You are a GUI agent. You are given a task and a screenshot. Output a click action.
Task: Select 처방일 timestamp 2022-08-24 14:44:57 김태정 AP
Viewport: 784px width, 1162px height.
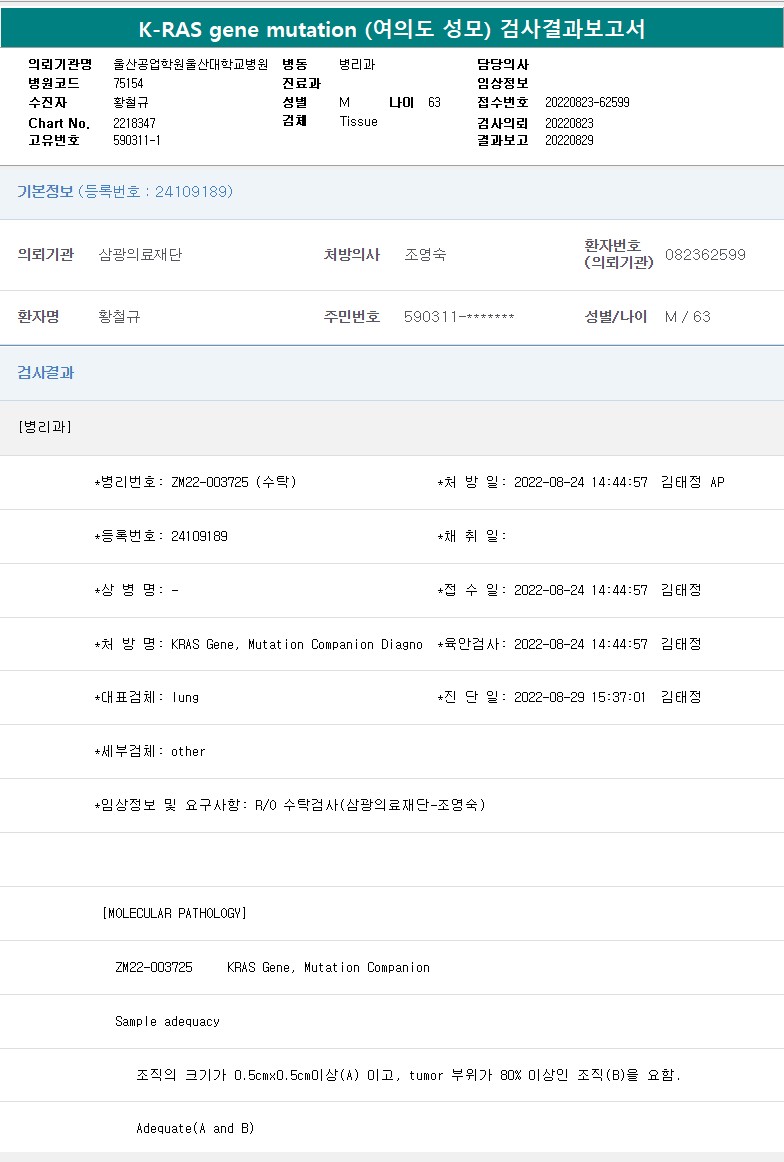tap(619, 482)
